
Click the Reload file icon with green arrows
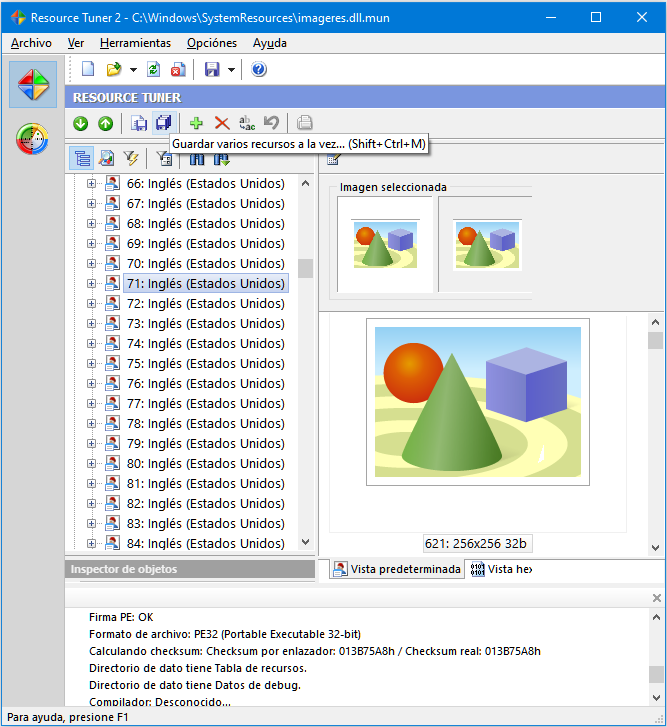pyautogui.click(x=153, y=70)
